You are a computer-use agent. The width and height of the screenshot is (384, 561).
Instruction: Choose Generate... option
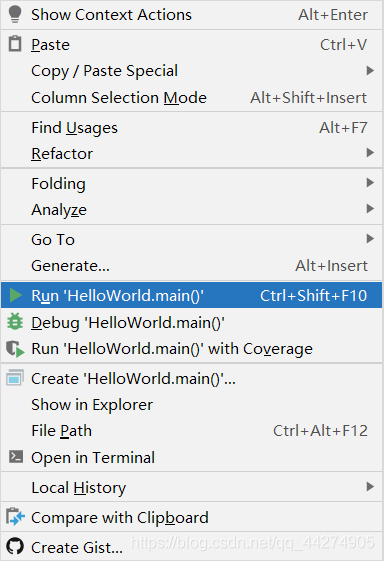[x=192, y=265]
